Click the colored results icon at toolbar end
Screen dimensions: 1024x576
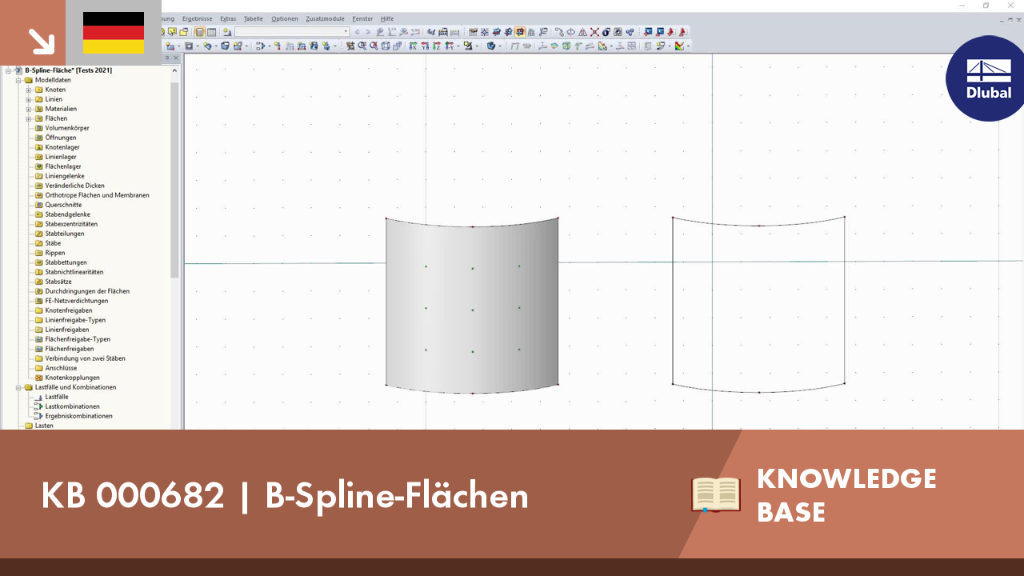tap(680, 46)
